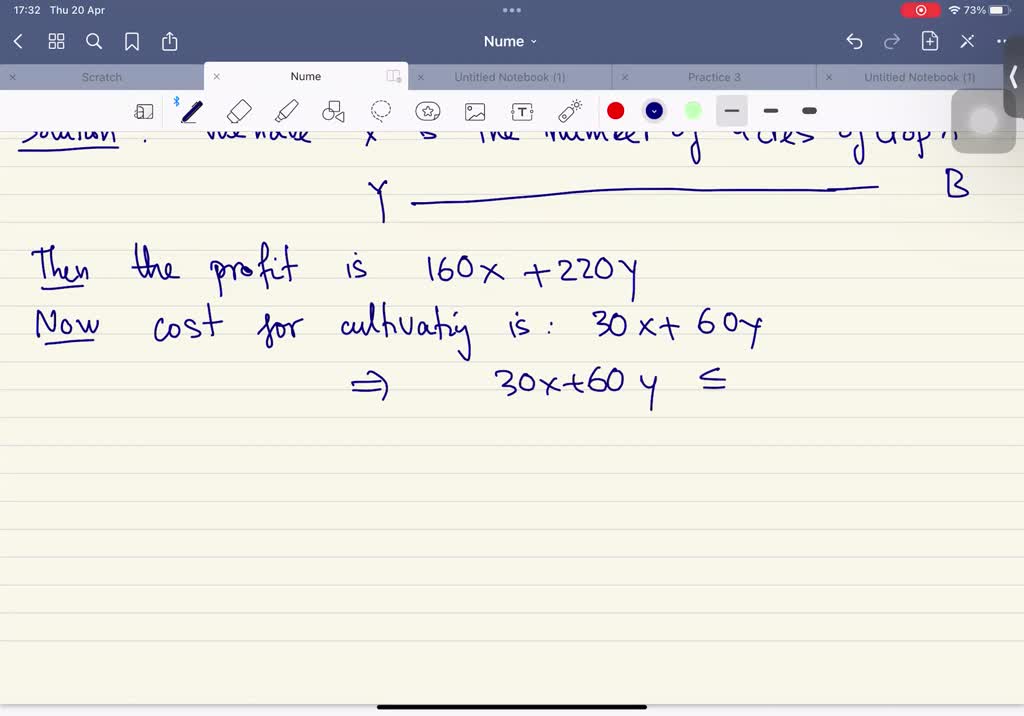Open the Stickers tool
The height and width of the screenshot is (716, 1024).
coord(427,110)
